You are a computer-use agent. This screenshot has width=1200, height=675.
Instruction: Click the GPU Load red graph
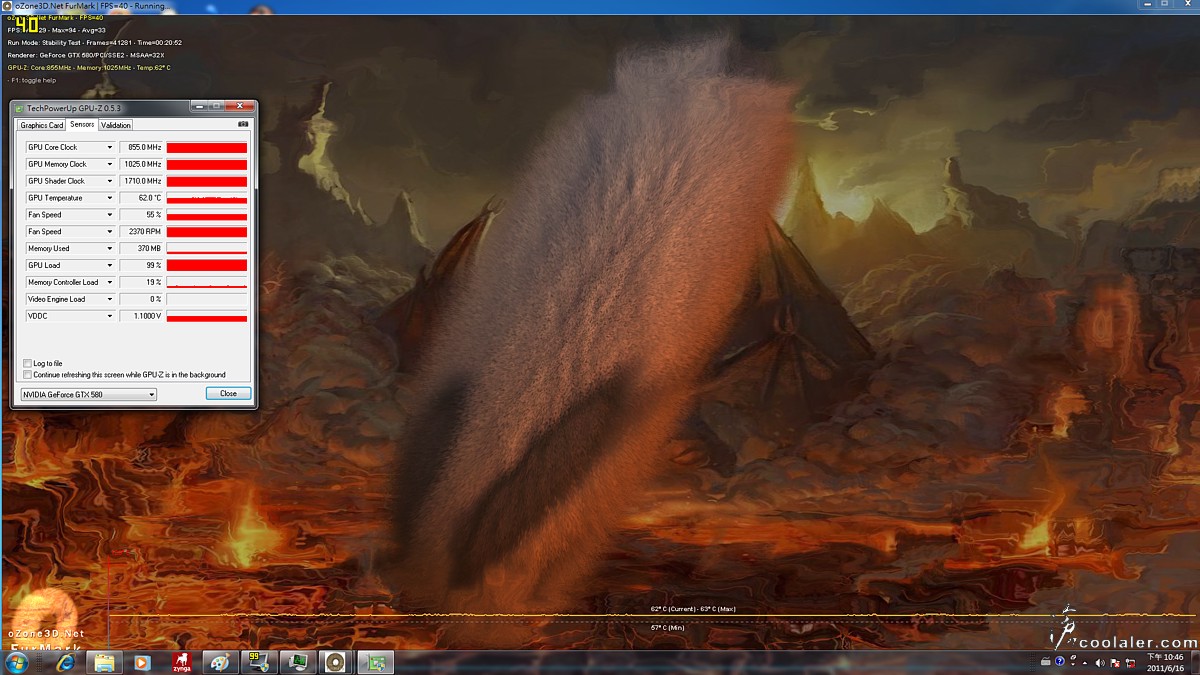click(207, 265)
